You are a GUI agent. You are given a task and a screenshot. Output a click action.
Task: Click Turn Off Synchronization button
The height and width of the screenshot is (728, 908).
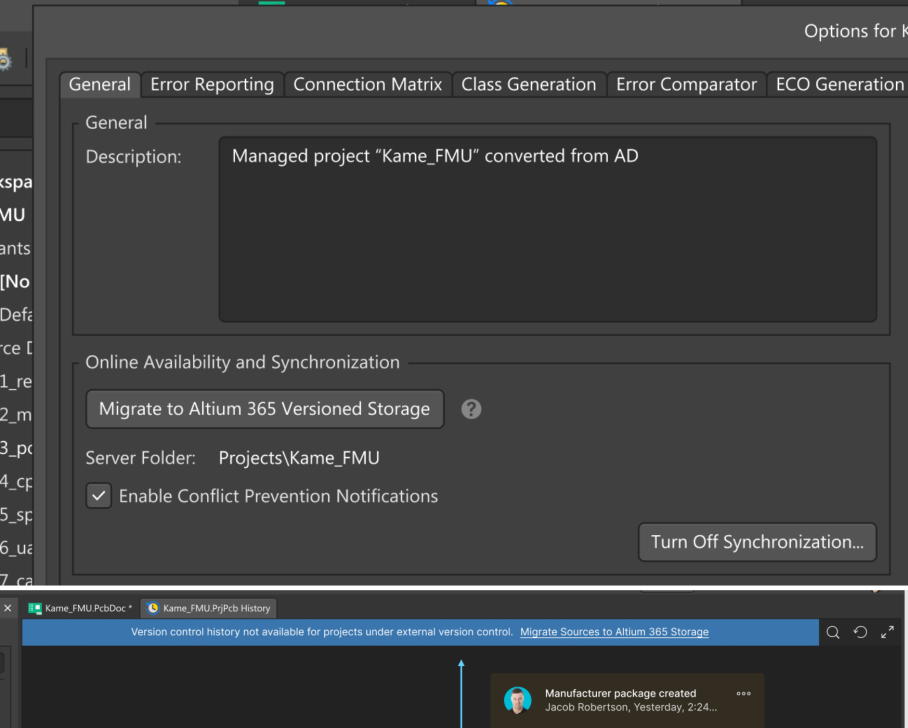757,542
